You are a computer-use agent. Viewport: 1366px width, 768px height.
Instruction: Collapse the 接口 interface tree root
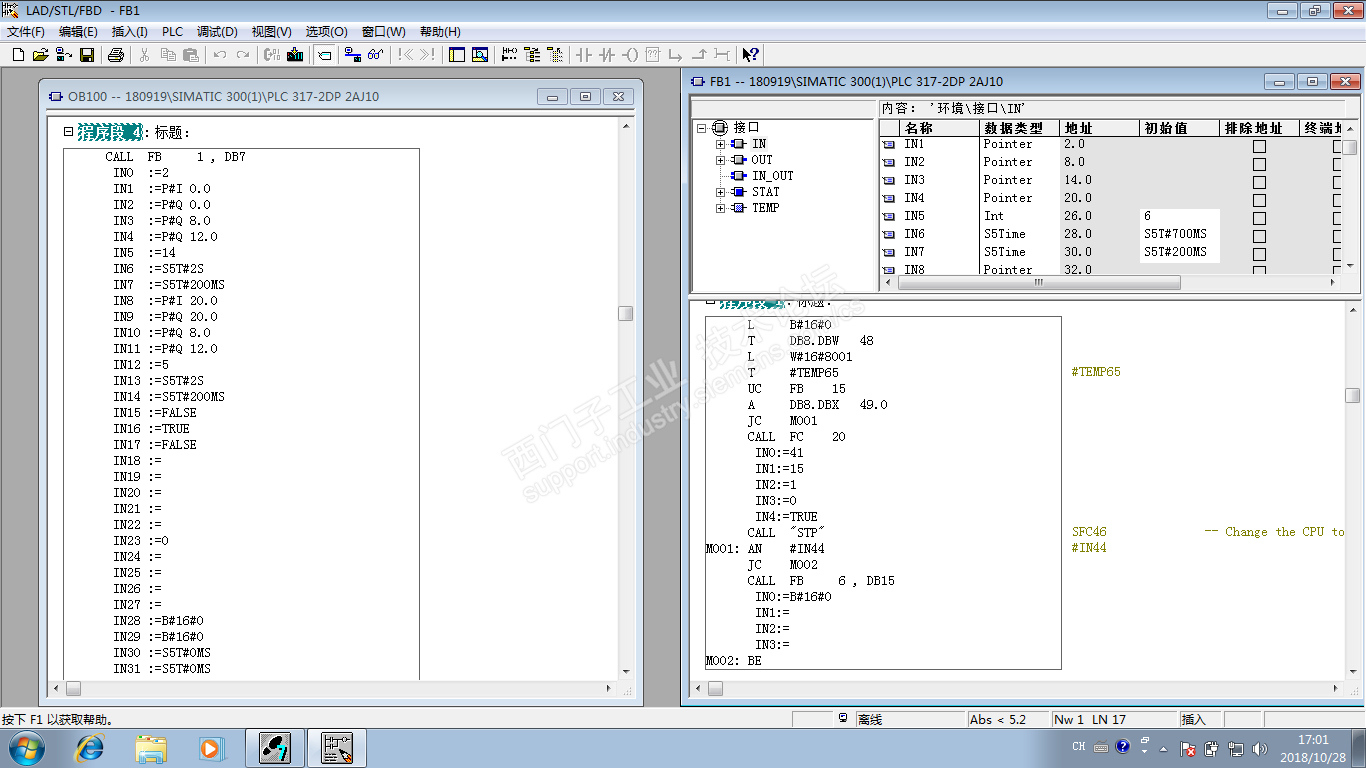pyautogui.click(x=703, y=128)
